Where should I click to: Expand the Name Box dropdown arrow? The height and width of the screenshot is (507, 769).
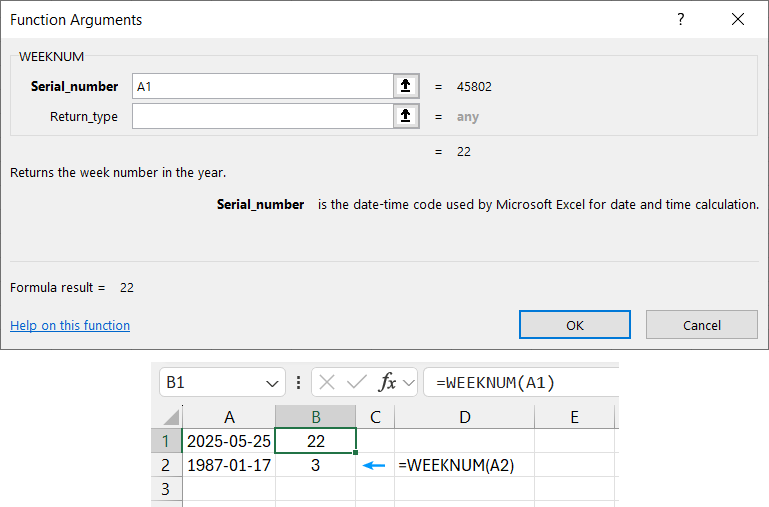(272, 383)
